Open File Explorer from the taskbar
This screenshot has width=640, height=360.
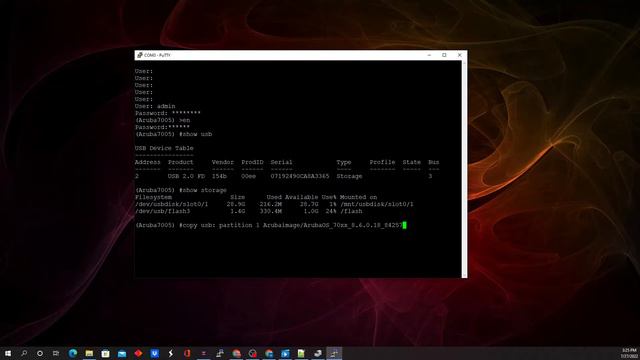pos(89,353)
